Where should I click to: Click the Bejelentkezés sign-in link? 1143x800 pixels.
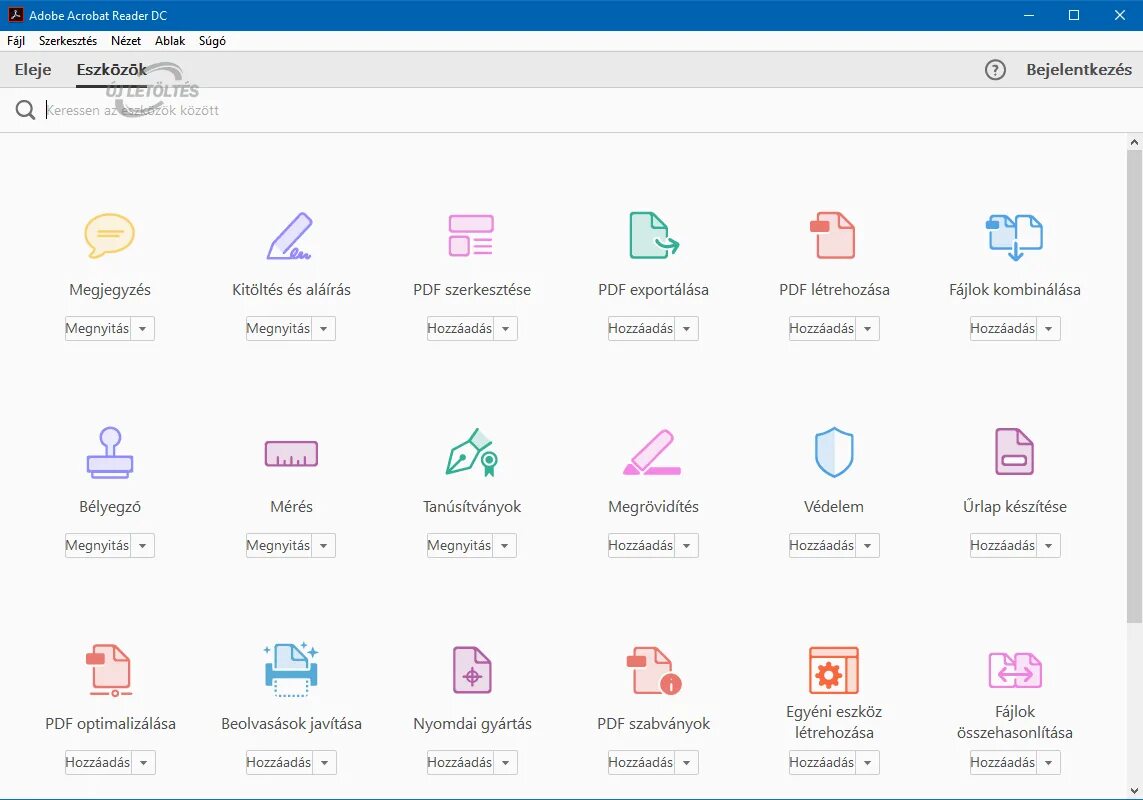pos(1079,70)
